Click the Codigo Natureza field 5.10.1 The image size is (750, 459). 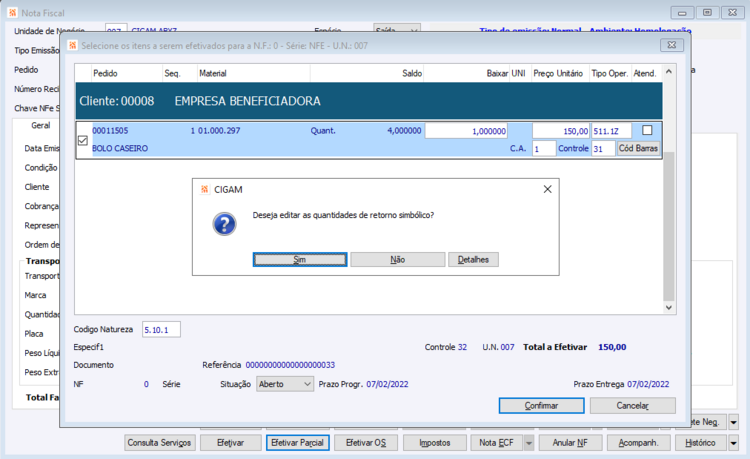click(161, 330)
